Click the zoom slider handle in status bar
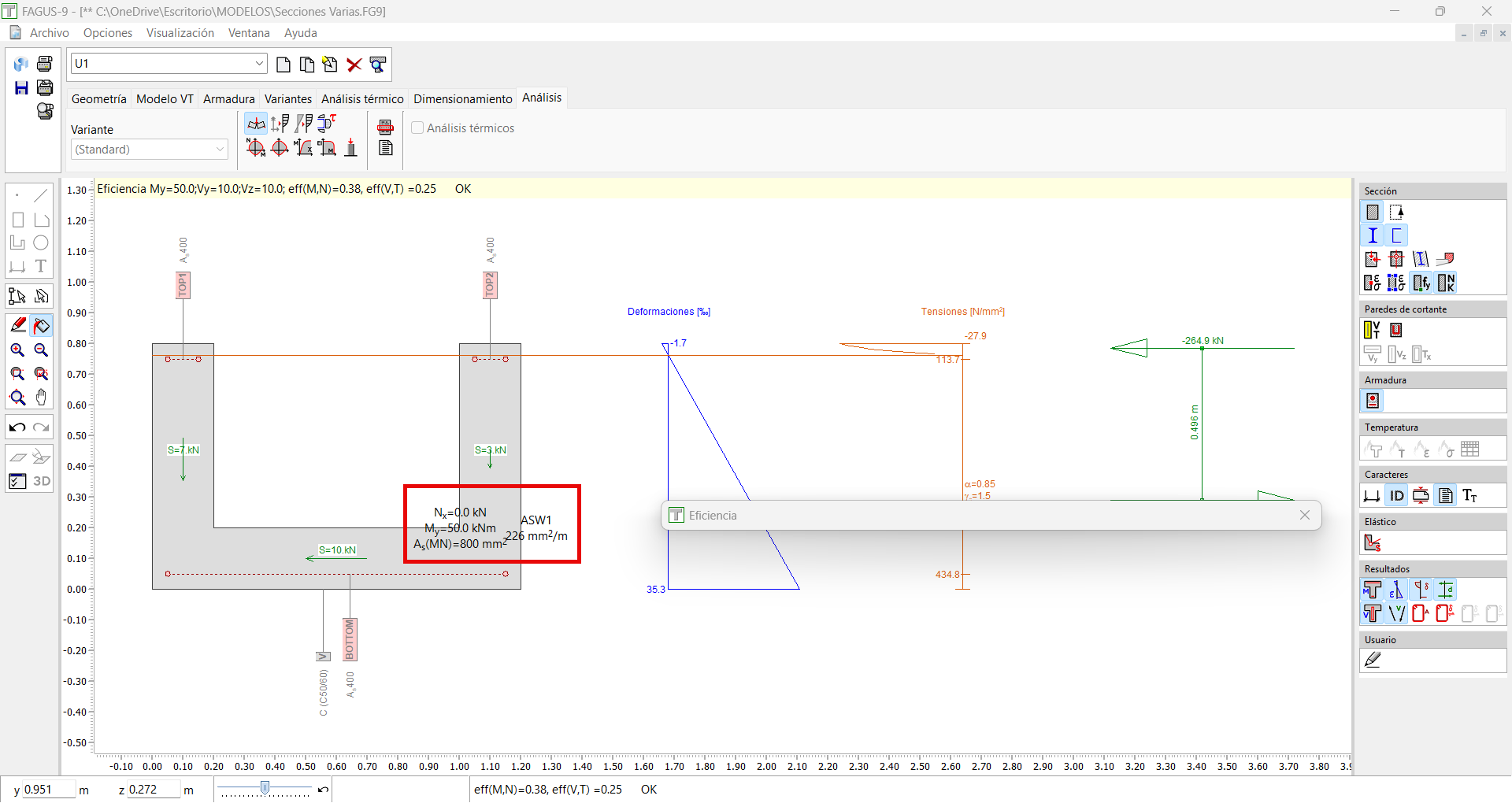 pos(265,788)
